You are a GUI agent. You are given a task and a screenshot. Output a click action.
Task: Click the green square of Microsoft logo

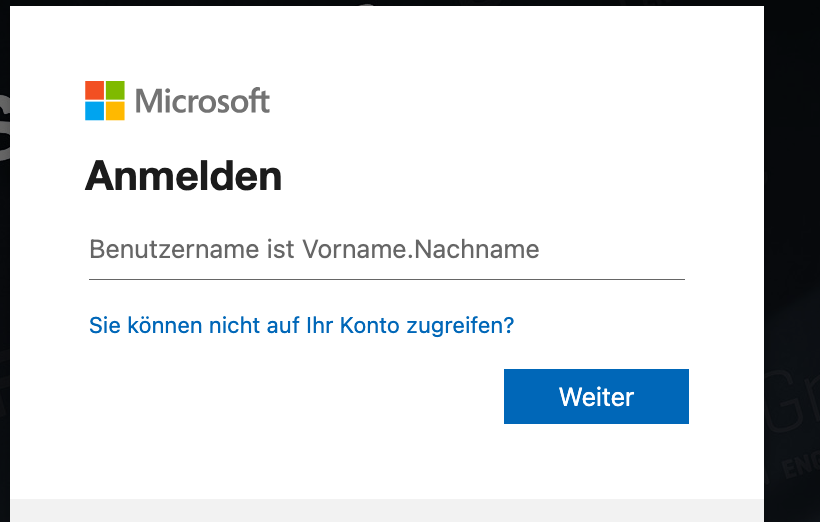pos(115,90)
